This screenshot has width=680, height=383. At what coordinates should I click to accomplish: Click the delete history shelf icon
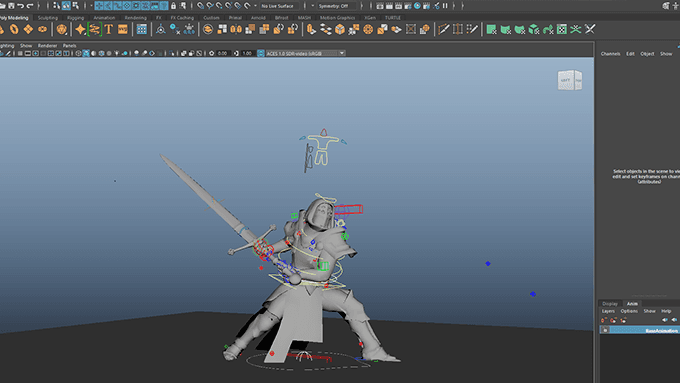tap(175, 29)
